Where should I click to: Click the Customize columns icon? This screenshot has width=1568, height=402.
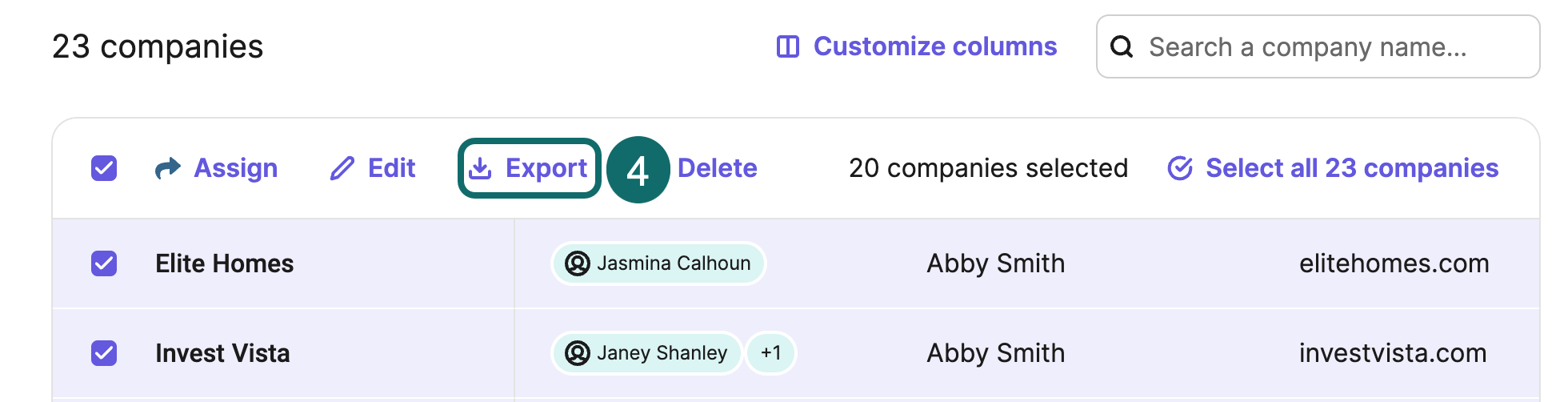tap(788, 46)
